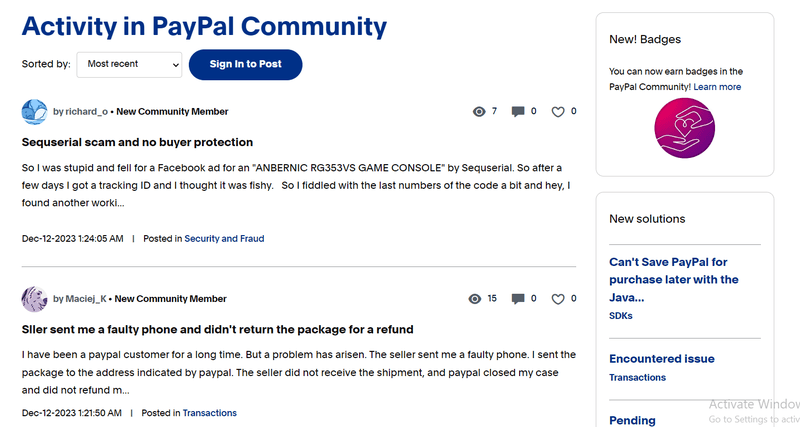Image resolution: width=800 pixels, height=427 pixels.
Task: Click the SDKs category link
Action: [621, 316]
